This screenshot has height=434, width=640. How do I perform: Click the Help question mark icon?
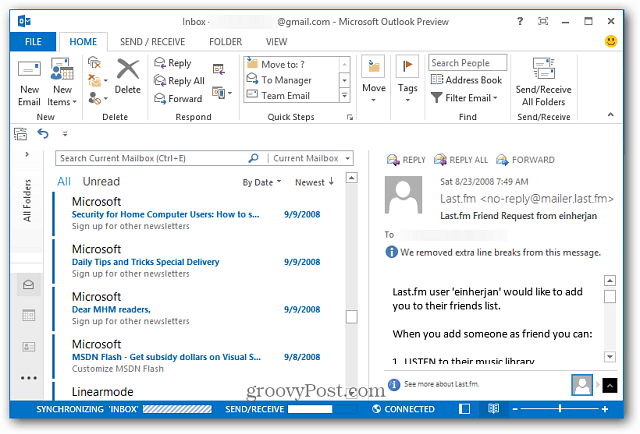pos(520,21)
